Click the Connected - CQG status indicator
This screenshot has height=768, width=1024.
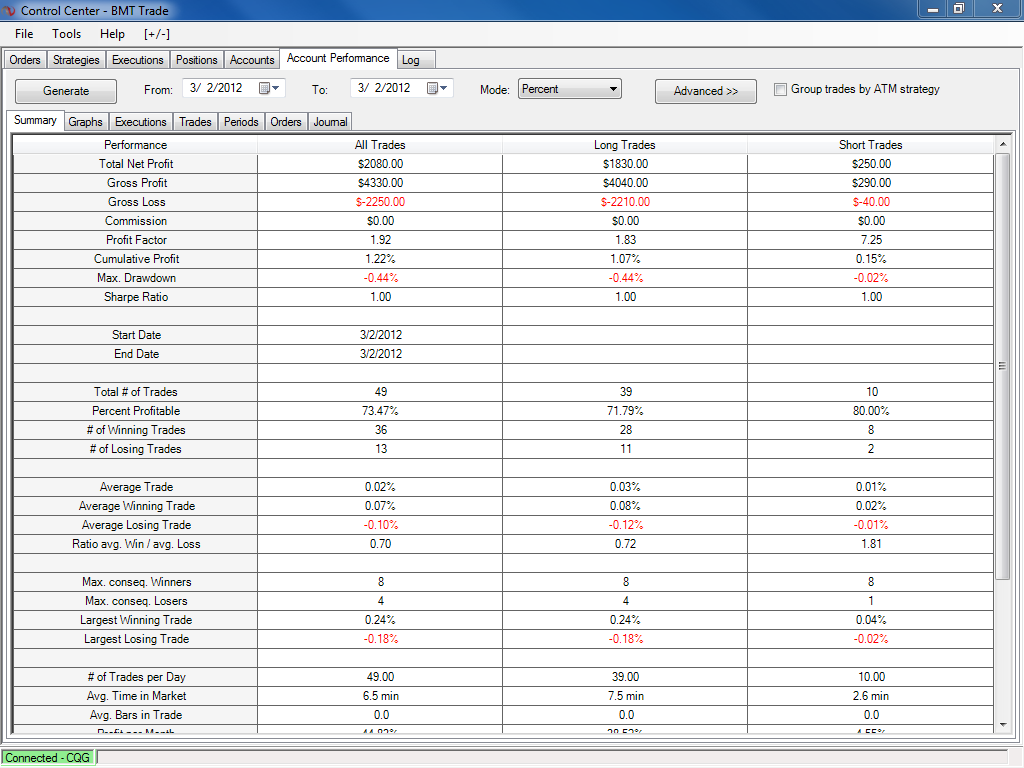[x=48, y=758]
